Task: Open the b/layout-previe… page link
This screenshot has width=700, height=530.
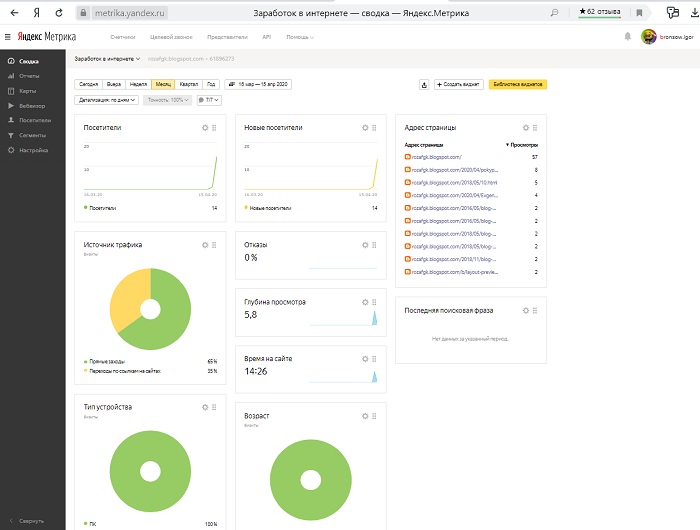Action: tap(454, 272)
